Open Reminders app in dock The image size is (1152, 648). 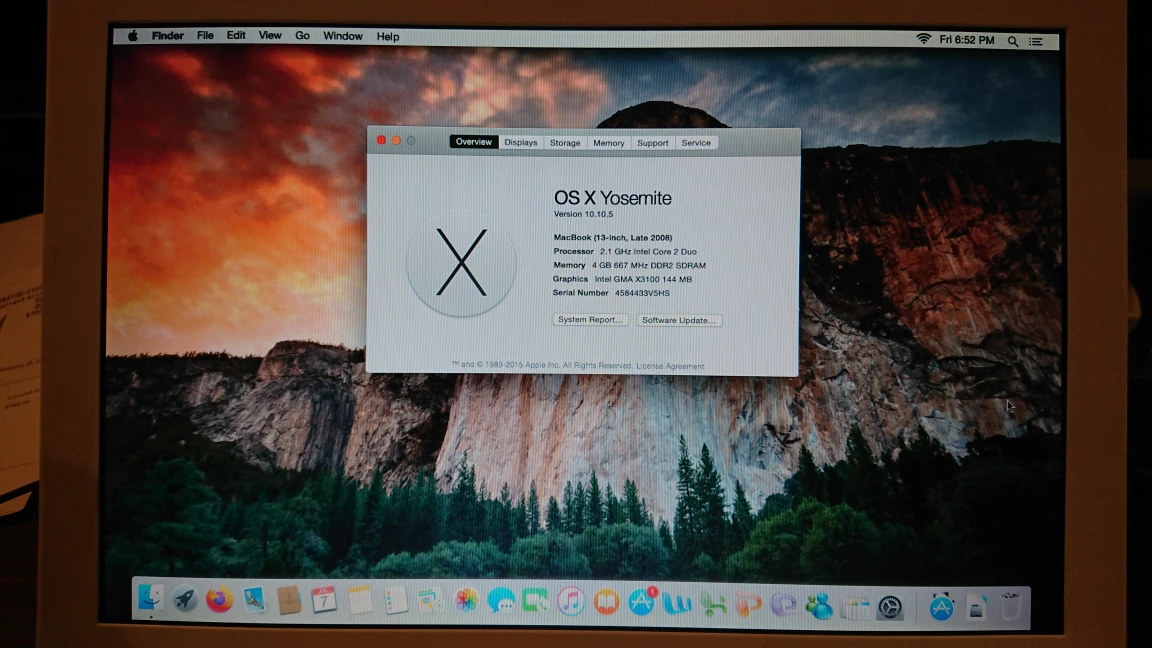[x=395, y=602]
